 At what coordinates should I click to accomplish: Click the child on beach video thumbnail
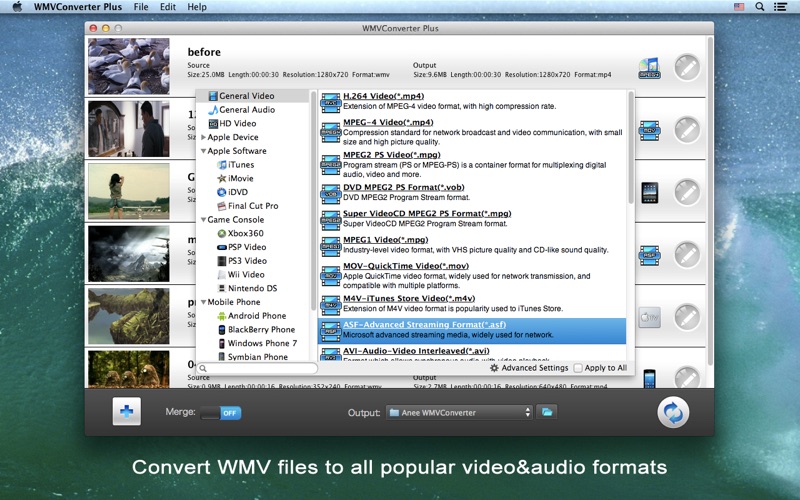(x=129, y=191)
